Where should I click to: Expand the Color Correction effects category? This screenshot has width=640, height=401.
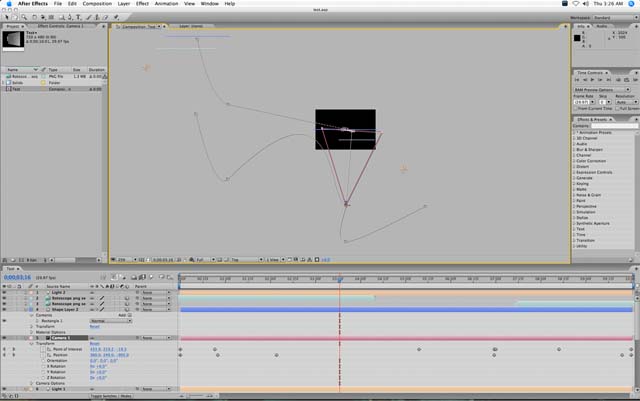point(575,161)
